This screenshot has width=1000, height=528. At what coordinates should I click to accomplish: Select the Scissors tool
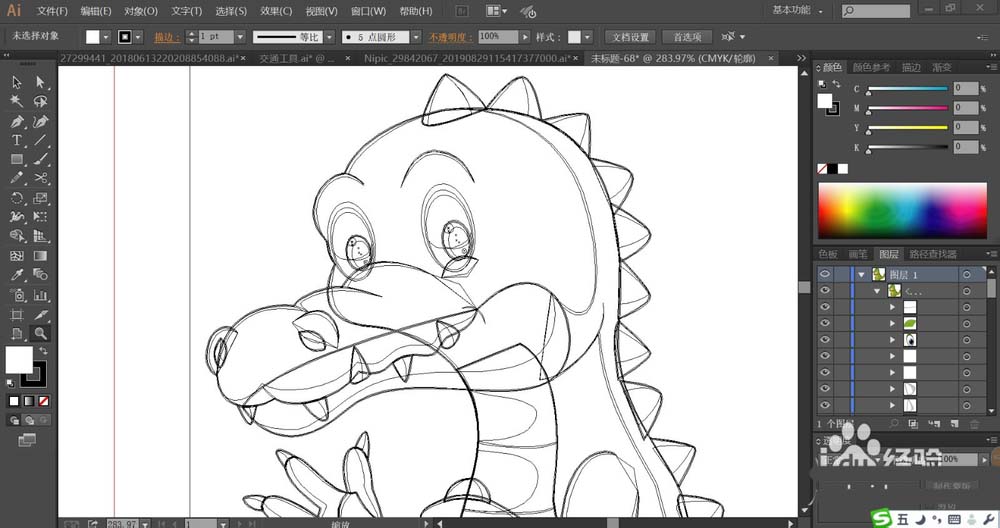point(40,179)
